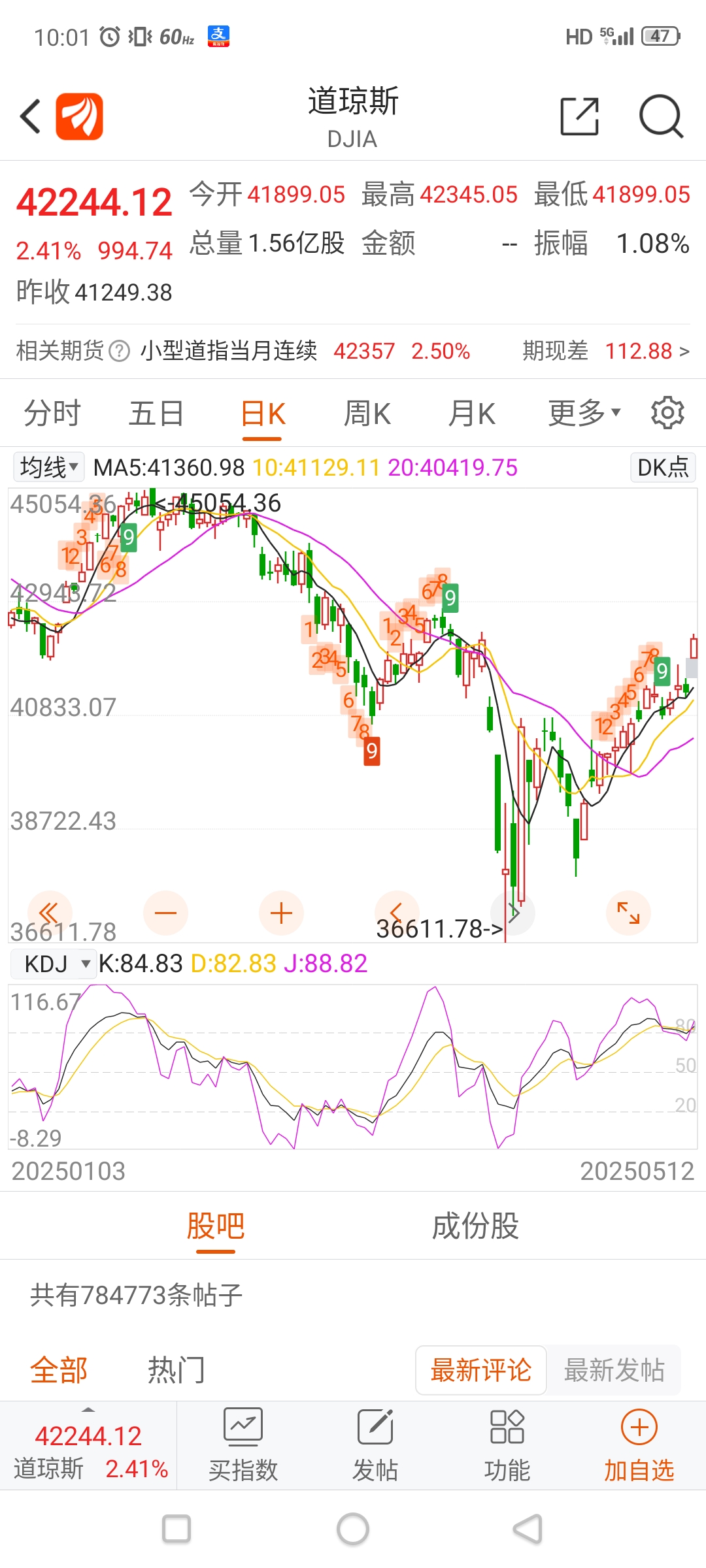Tap the 买指数 label
706x1568 pixels.
(243, 1470)
